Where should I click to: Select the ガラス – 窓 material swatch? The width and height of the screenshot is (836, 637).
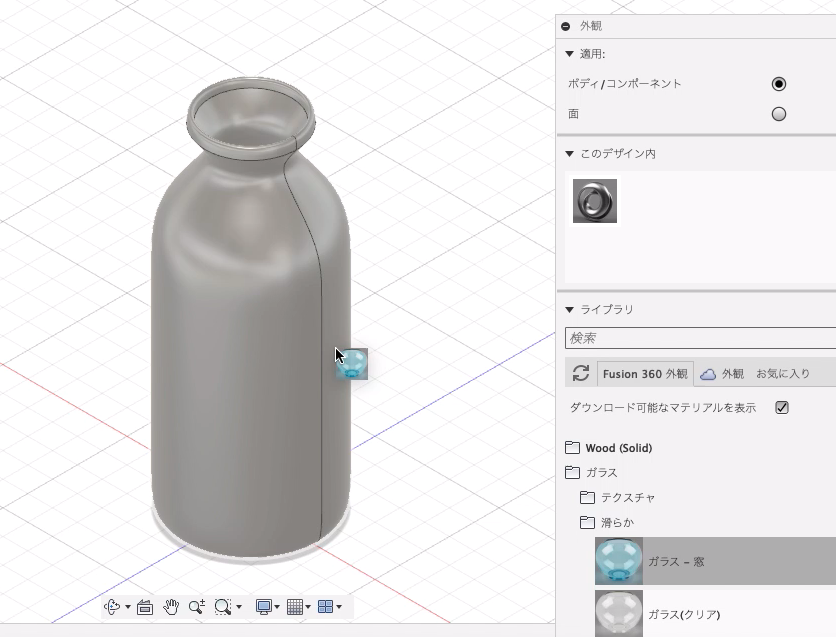618,561
